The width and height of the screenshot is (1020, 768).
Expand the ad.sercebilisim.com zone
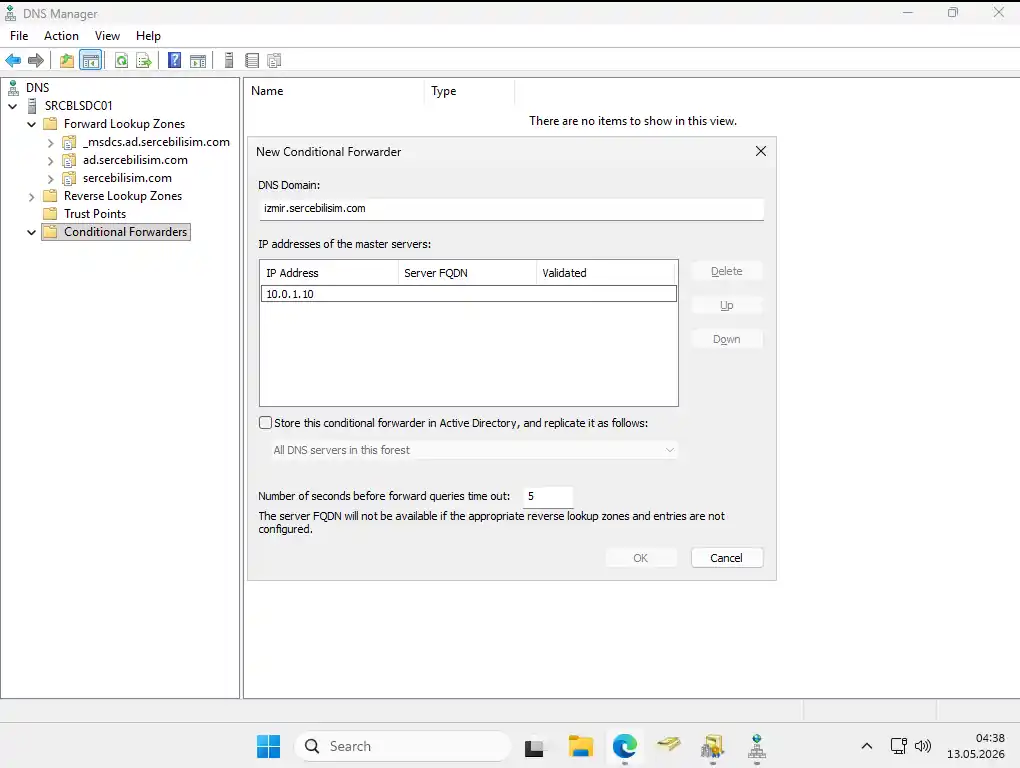pos(50,160)
